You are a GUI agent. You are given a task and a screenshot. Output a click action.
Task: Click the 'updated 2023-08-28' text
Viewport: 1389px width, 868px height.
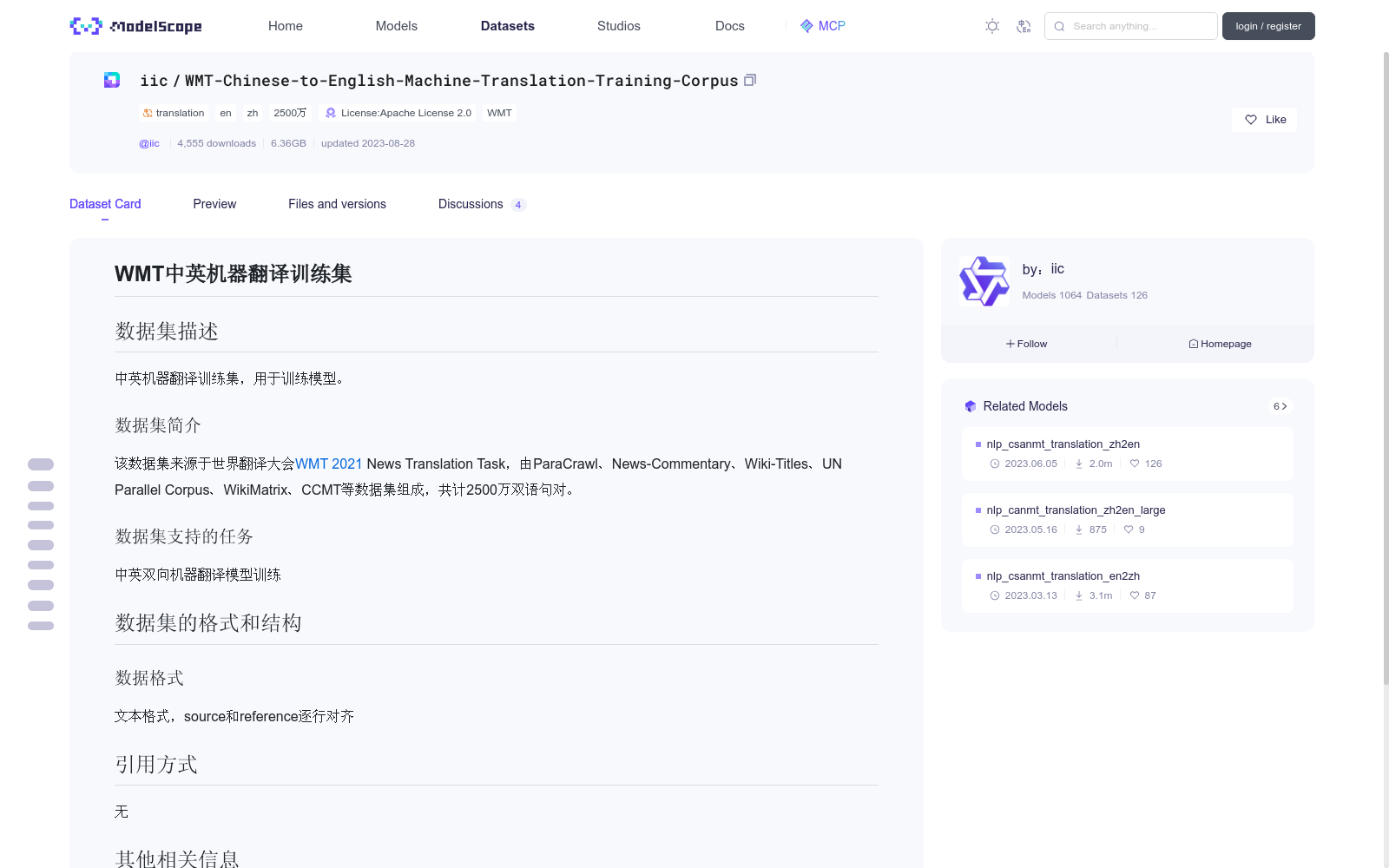pyautogui.click(x=368, y=143)
